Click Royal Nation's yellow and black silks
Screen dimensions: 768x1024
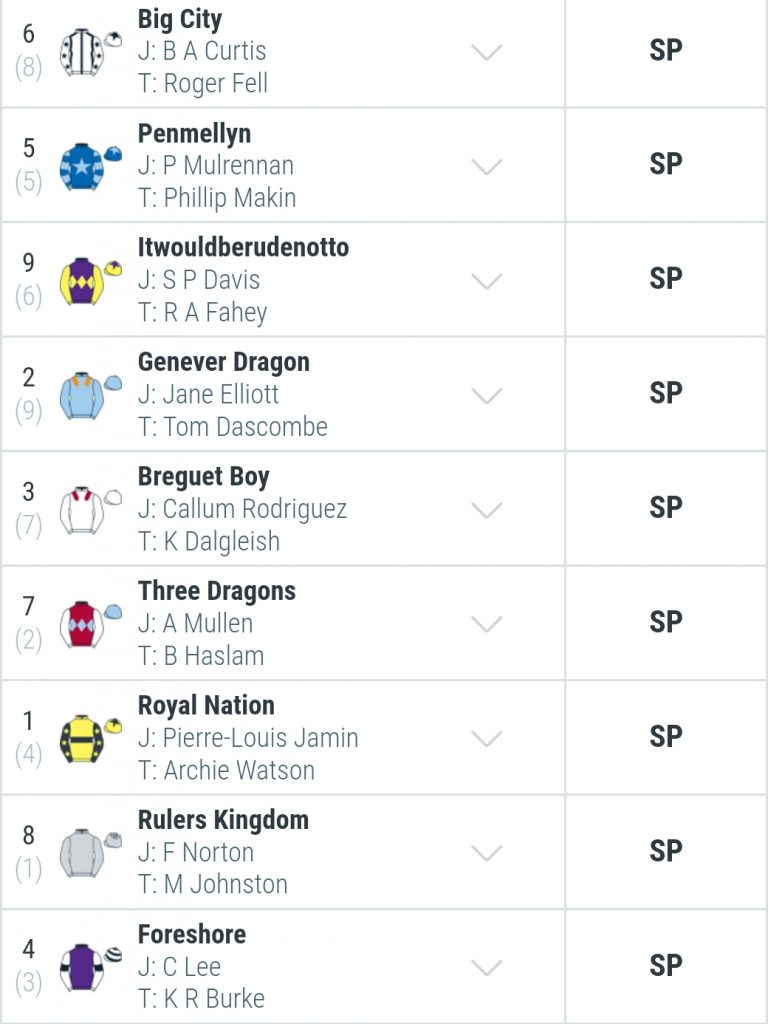(90, 738)
